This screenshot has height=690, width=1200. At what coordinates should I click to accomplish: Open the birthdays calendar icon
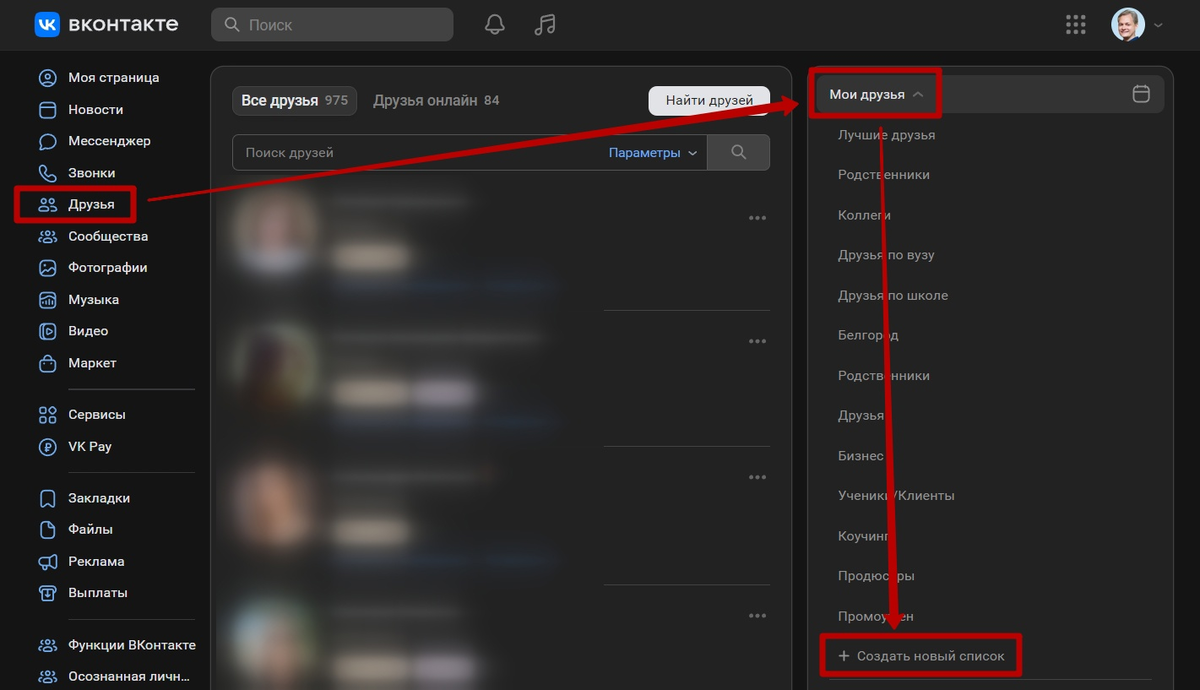[x=1141, y=94]
